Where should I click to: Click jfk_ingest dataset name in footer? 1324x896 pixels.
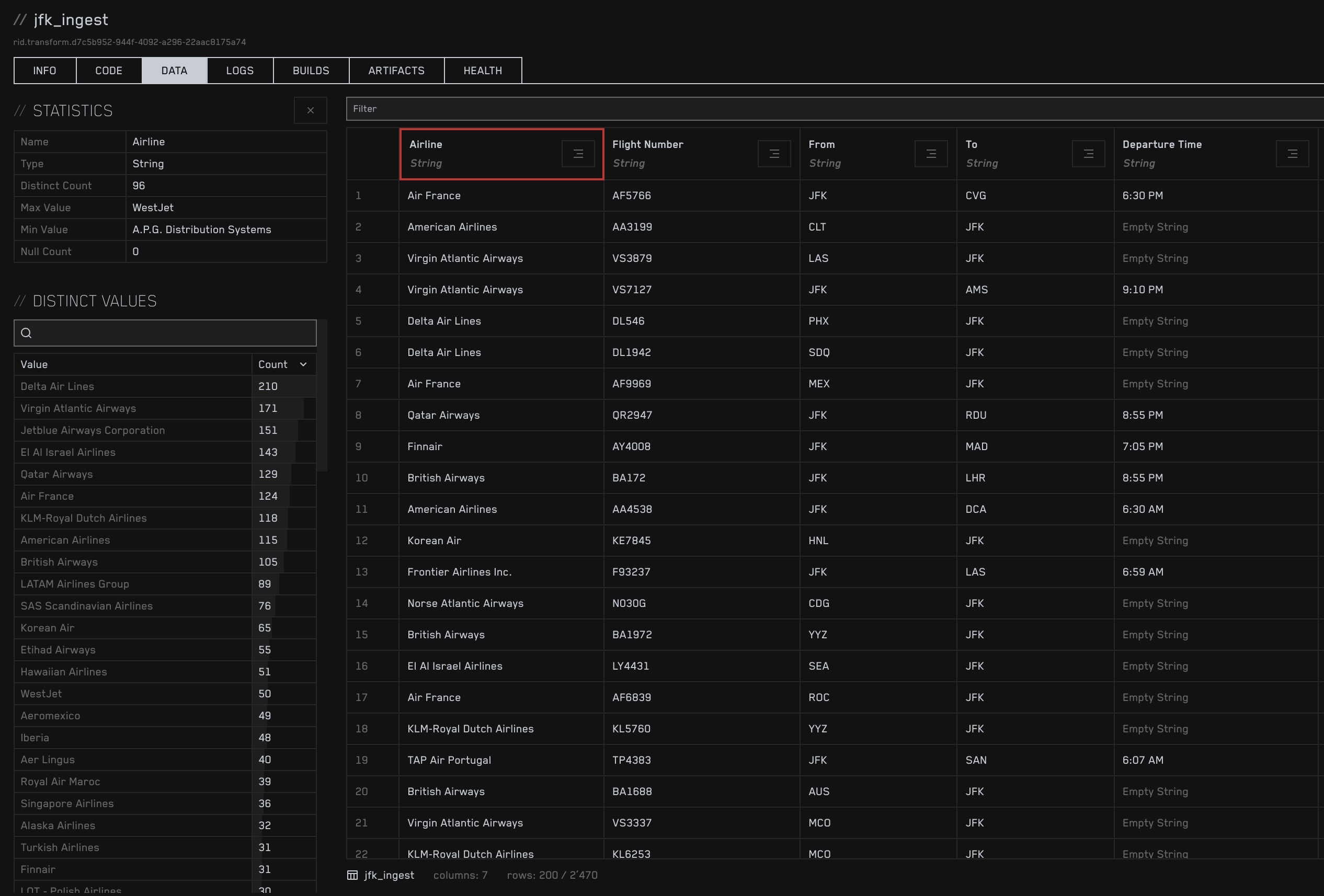click(x=389, y=875)
